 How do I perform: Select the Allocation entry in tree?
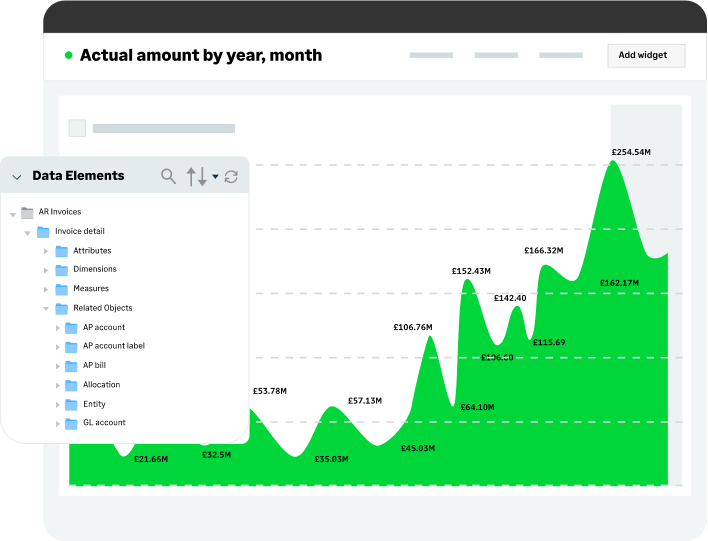[101, 384]
